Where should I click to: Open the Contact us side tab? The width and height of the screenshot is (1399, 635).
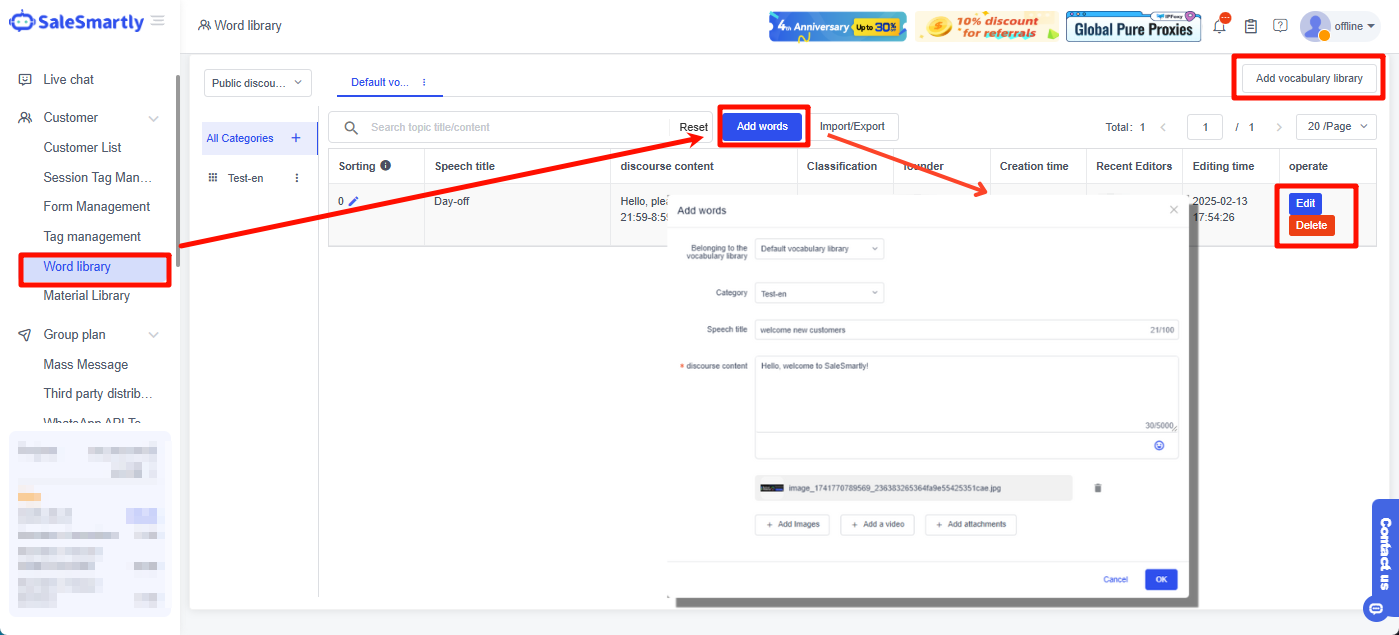pyautogui.click(x=1385, y=553)
